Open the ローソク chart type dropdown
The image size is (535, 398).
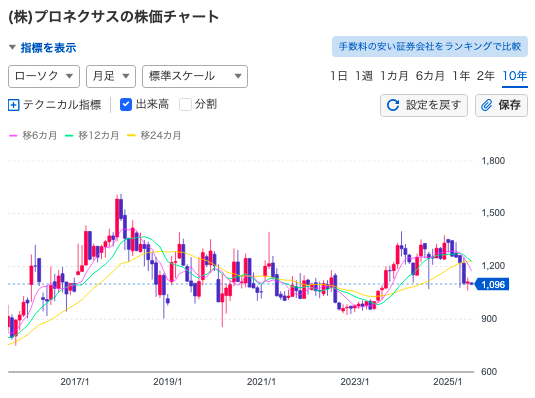44,76
